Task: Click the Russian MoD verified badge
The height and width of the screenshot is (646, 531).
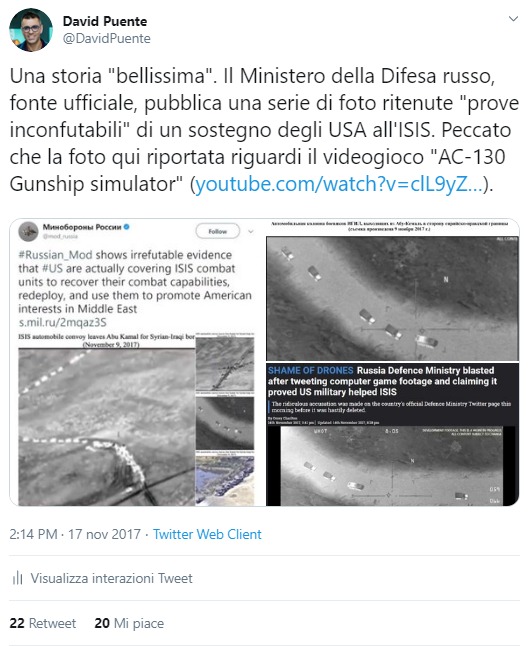Action: 127,227
